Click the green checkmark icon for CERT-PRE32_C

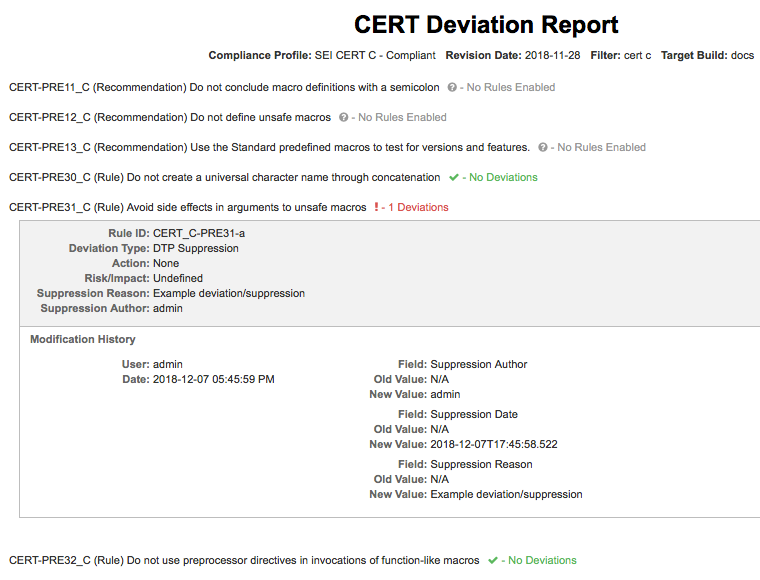(493, 560)
